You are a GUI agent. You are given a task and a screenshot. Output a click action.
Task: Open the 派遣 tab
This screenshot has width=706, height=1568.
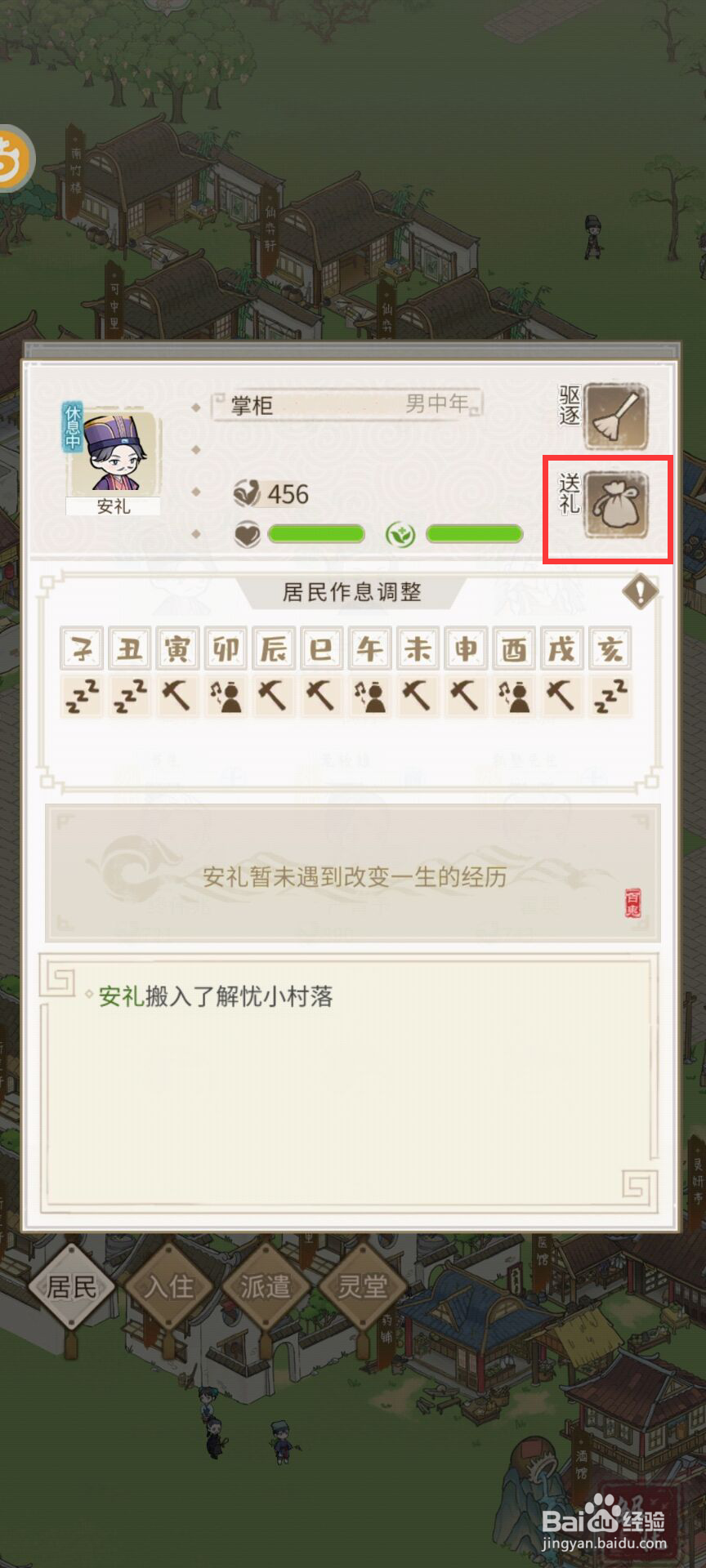[x=265, y=1287]
